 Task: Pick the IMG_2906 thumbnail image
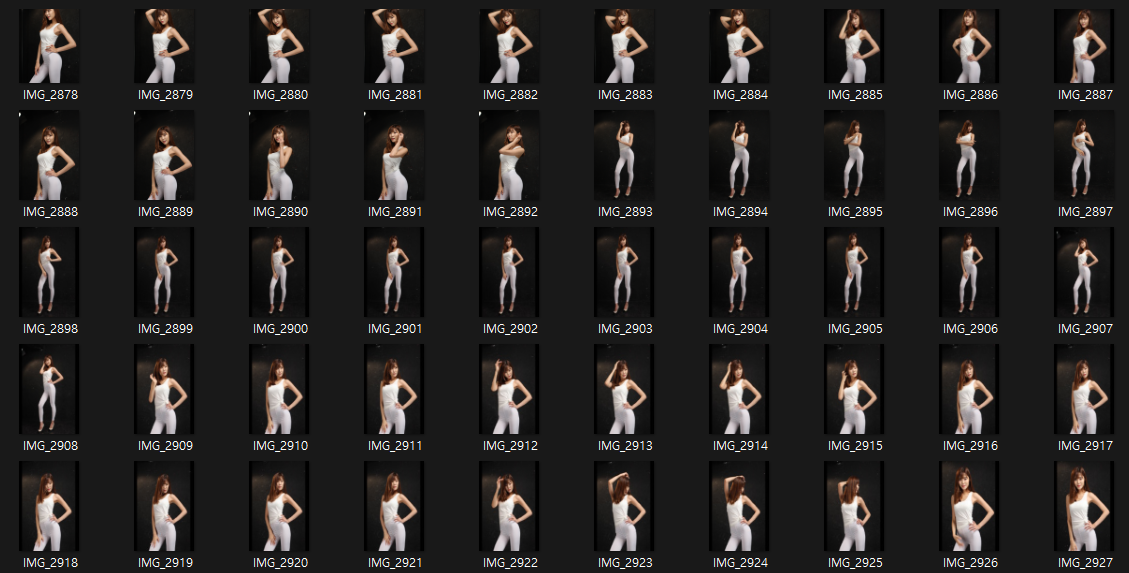pos(970,272)
